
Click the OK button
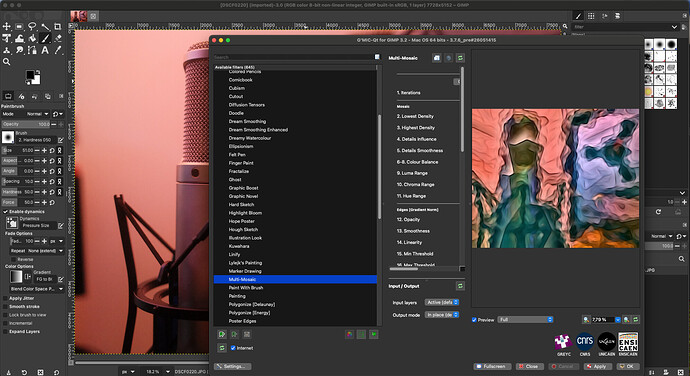[x=627, y=366]
